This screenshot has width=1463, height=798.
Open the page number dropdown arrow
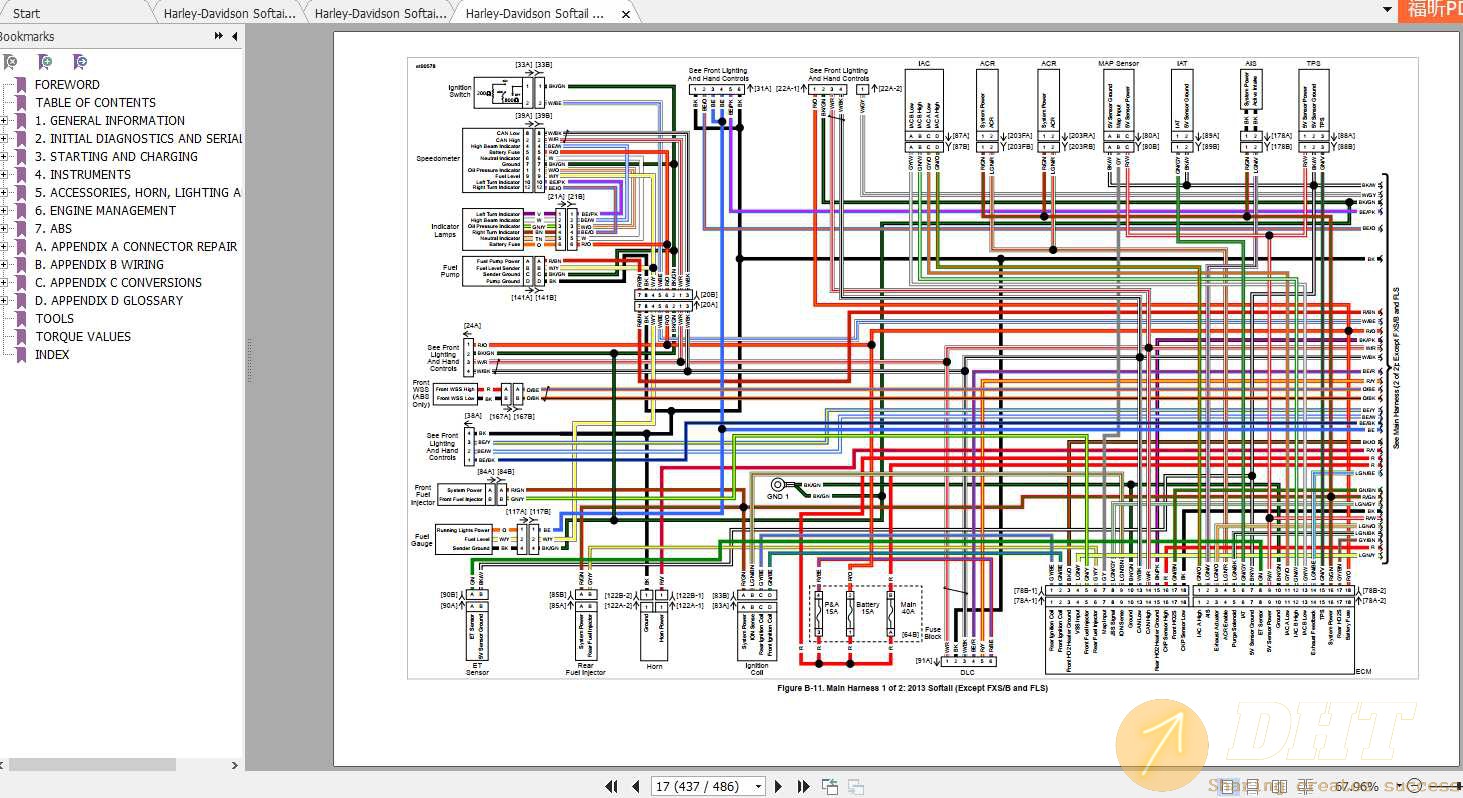[x=759, y=787]
